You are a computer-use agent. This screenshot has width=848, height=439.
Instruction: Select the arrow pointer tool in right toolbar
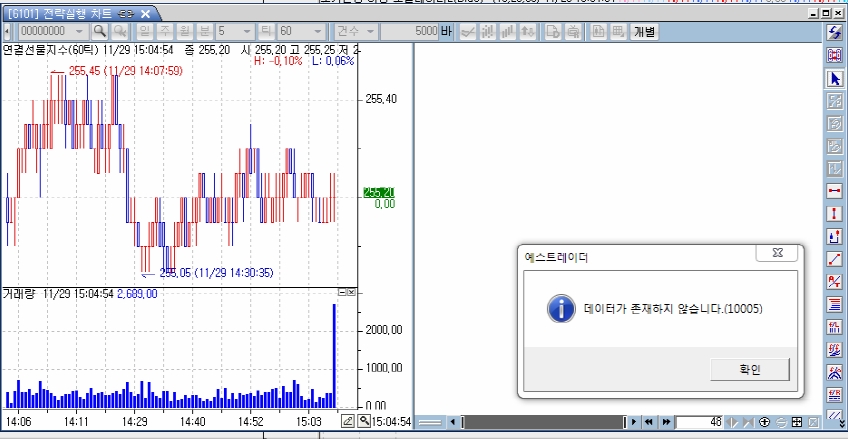[x=834, y=78]
